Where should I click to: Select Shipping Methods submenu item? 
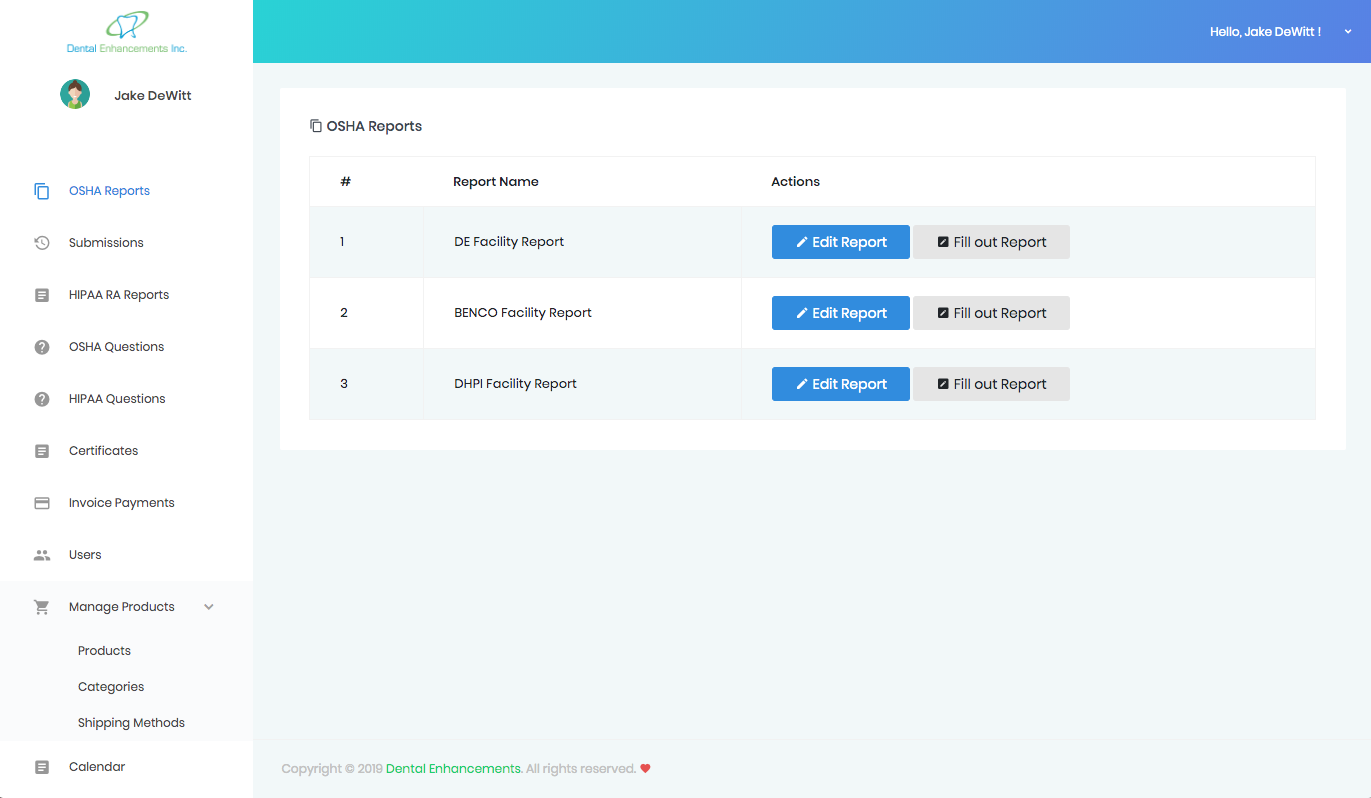click(131, 723)
